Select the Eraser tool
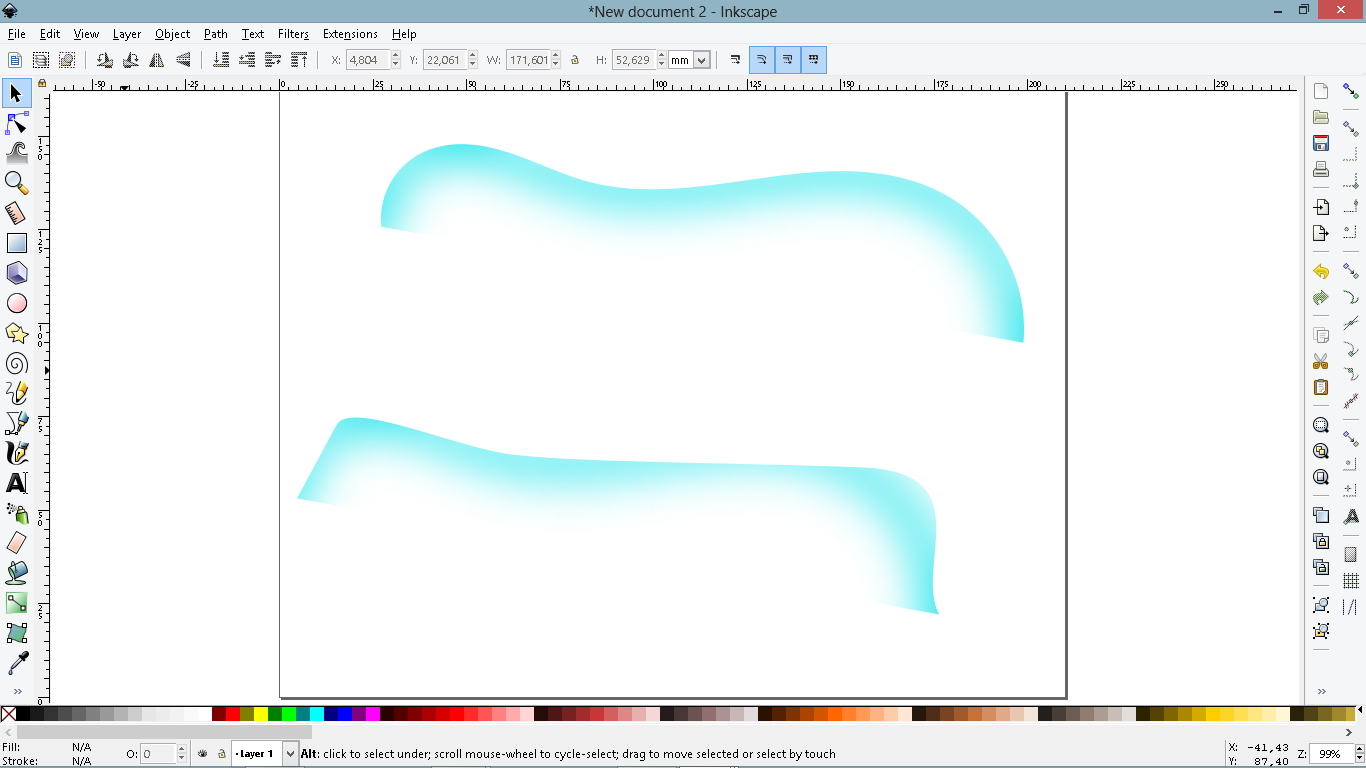 [x=16, y=543]
